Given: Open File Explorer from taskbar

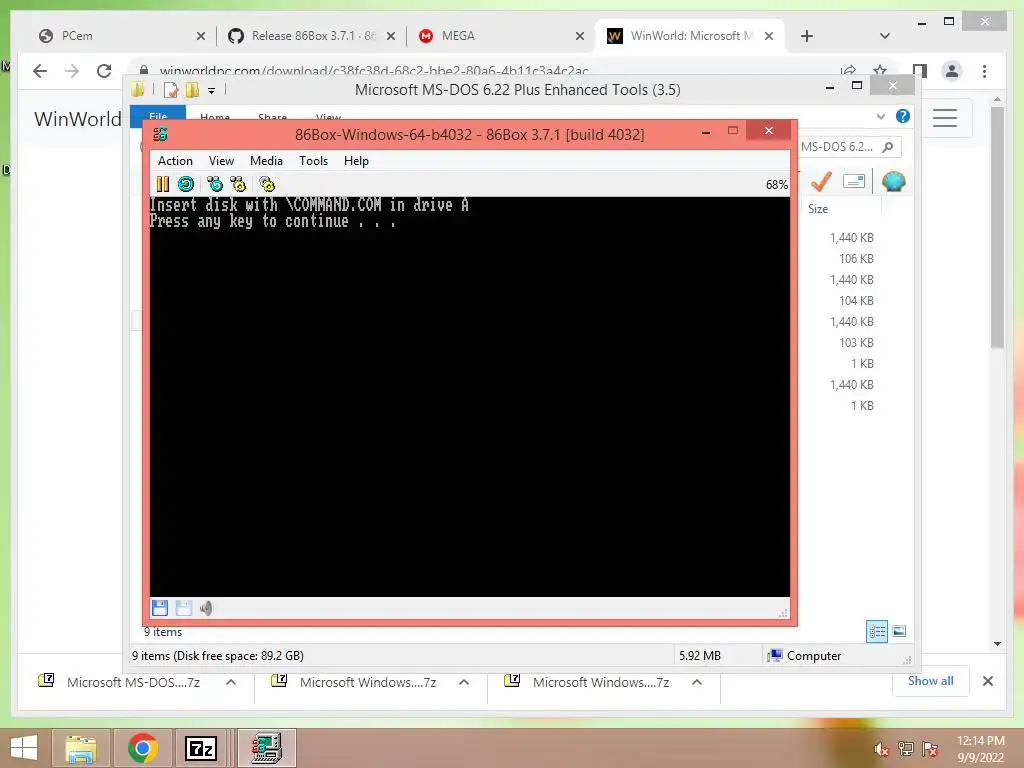Looking at the screenshot, I should click(x=80, y=748).
